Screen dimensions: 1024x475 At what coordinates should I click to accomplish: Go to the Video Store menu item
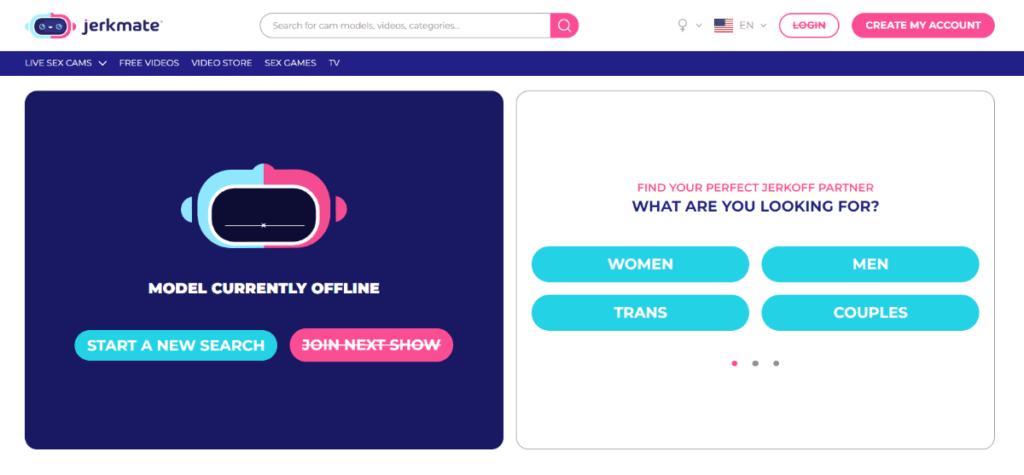click(221, 63)
